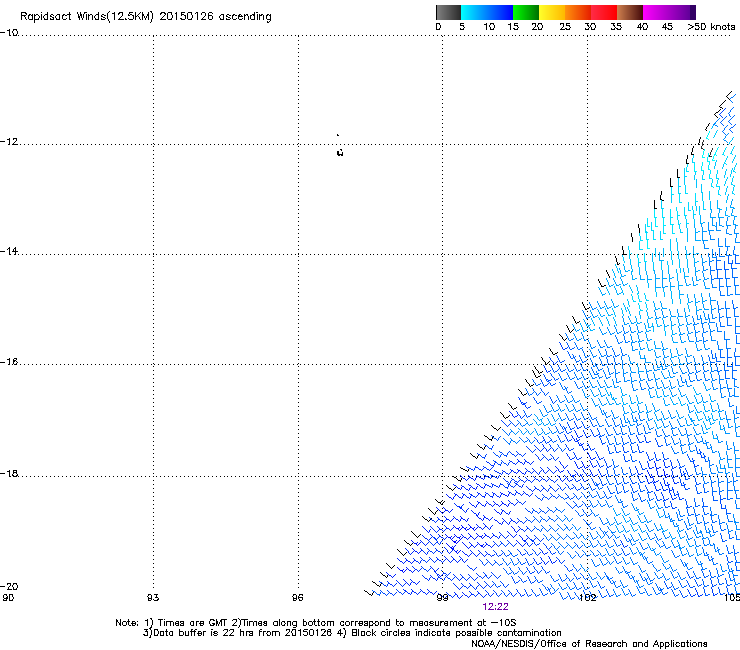The image size is (740, 650).
Task: Click the latitude label '-18'
Action: click(x=9, y=473)
